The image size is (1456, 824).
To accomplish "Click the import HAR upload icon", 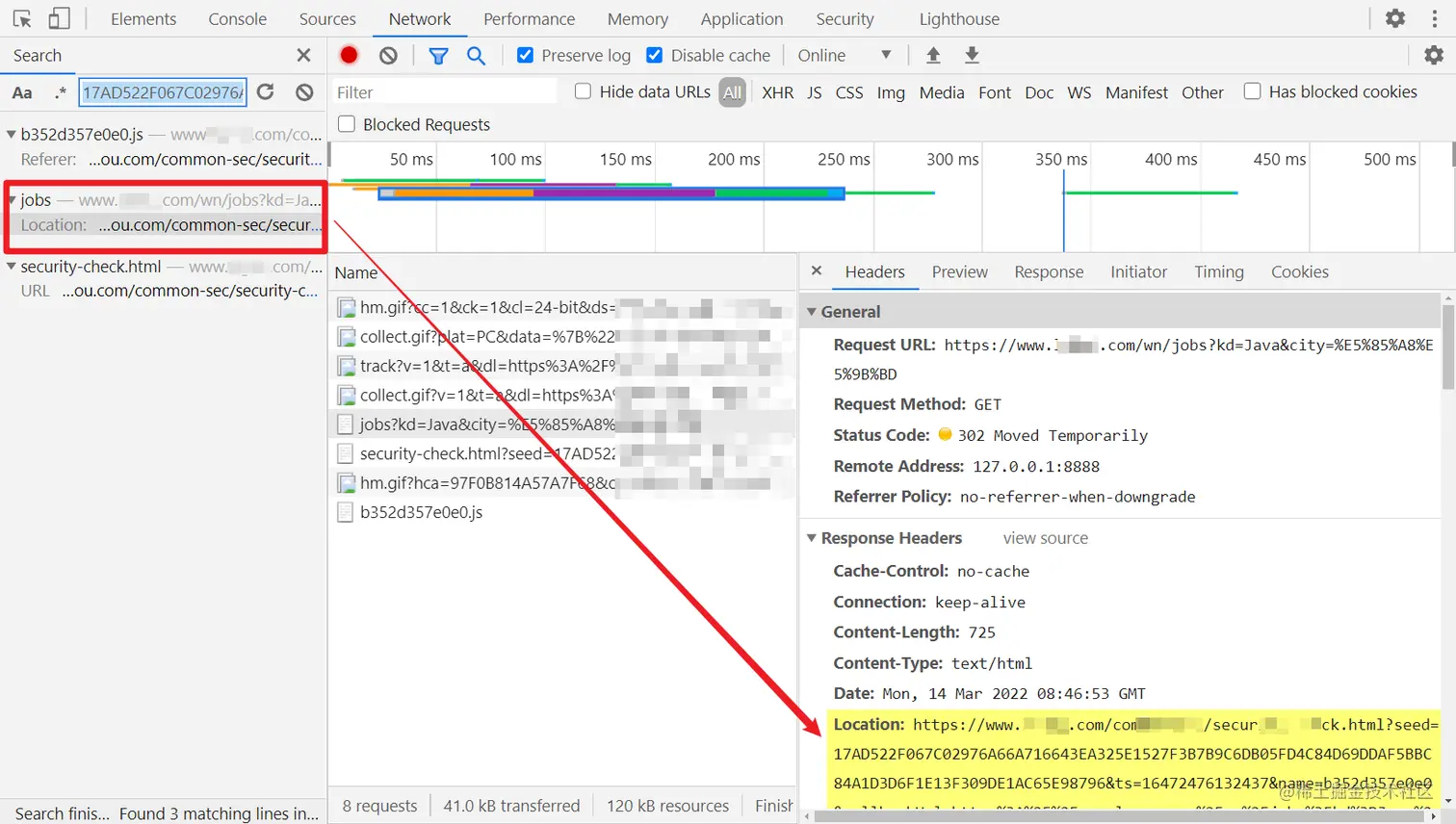I will click(933, 55).
